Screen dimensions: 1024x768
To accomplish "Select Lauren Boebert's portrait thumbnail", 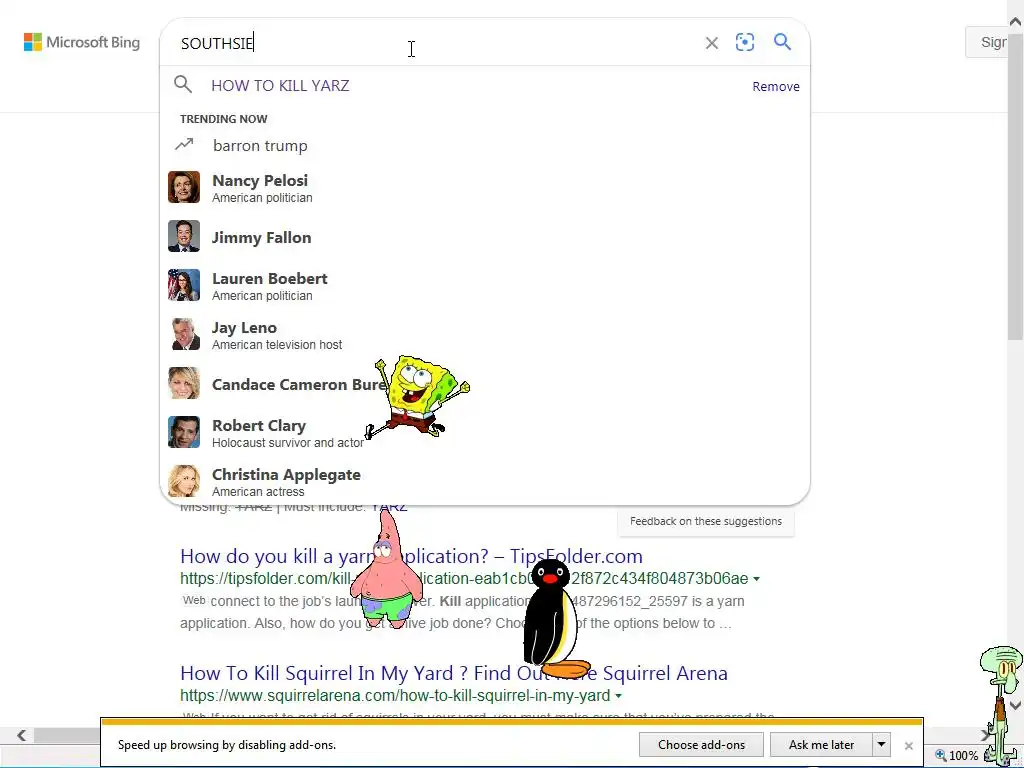I will pos(184,285).
